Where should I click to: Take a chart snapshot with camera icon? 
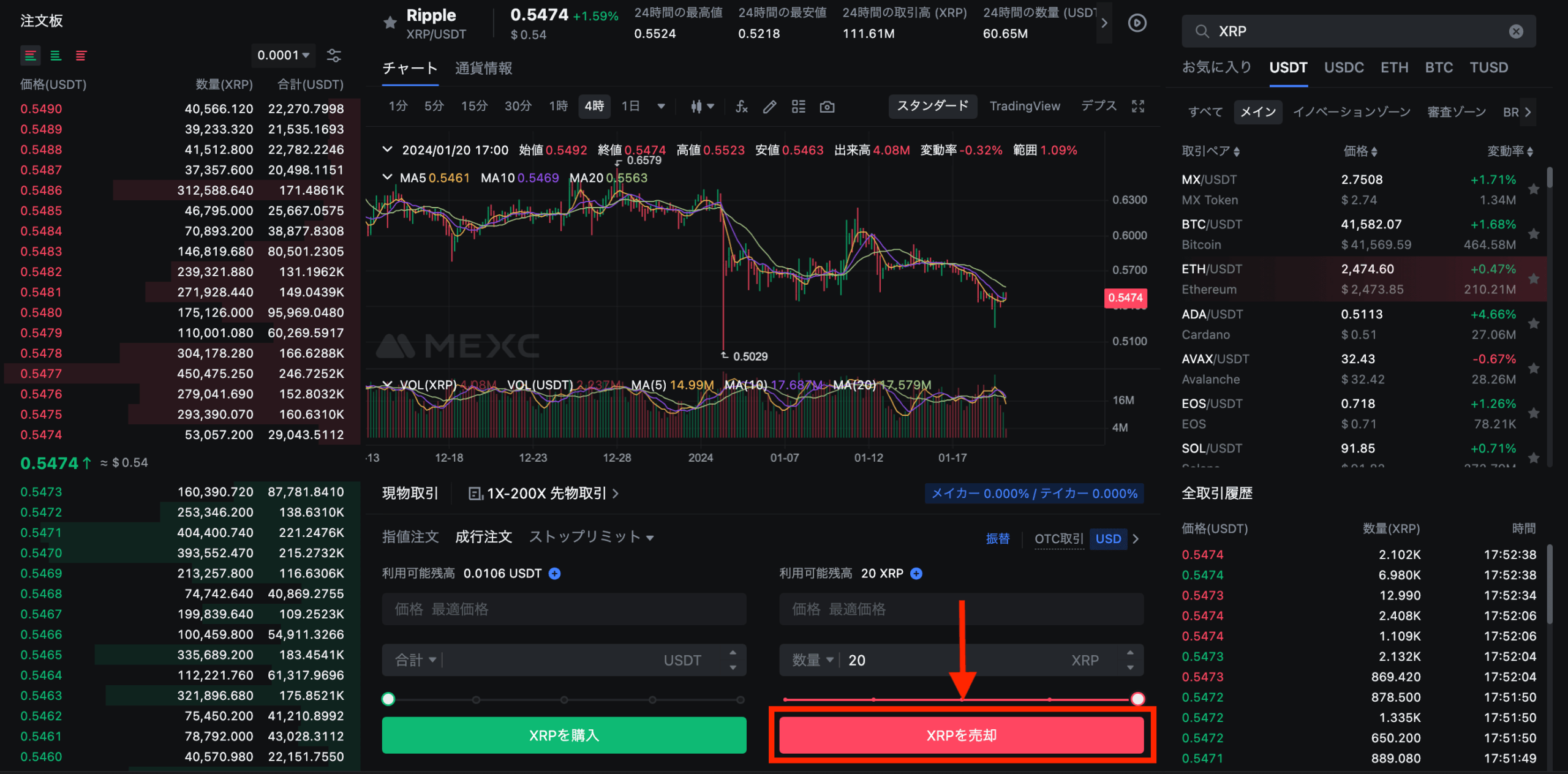[827, 107]
